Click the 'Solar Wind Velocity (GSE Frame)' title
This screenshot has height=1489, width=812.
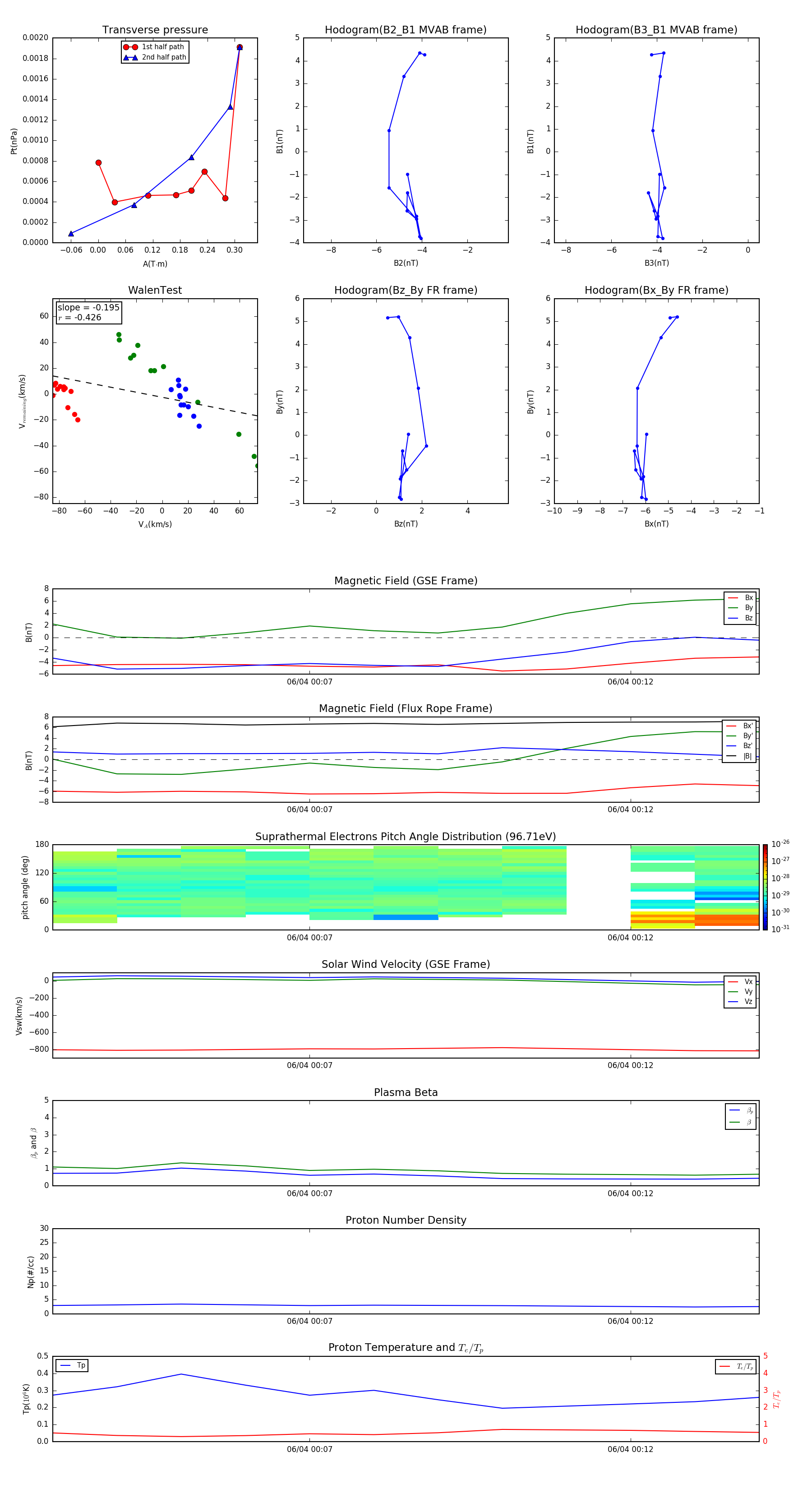pyautogui.click(x=406, y=965)
